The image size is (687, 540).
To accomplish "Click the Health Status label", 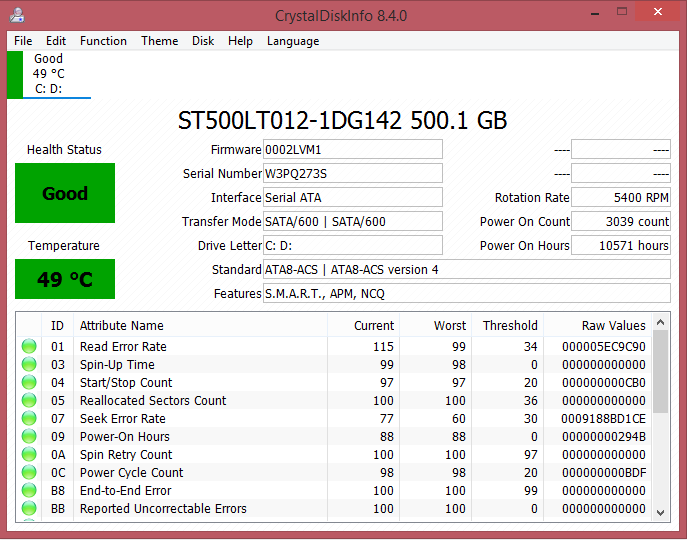I will pyautogui.click(x=64, y=149).
